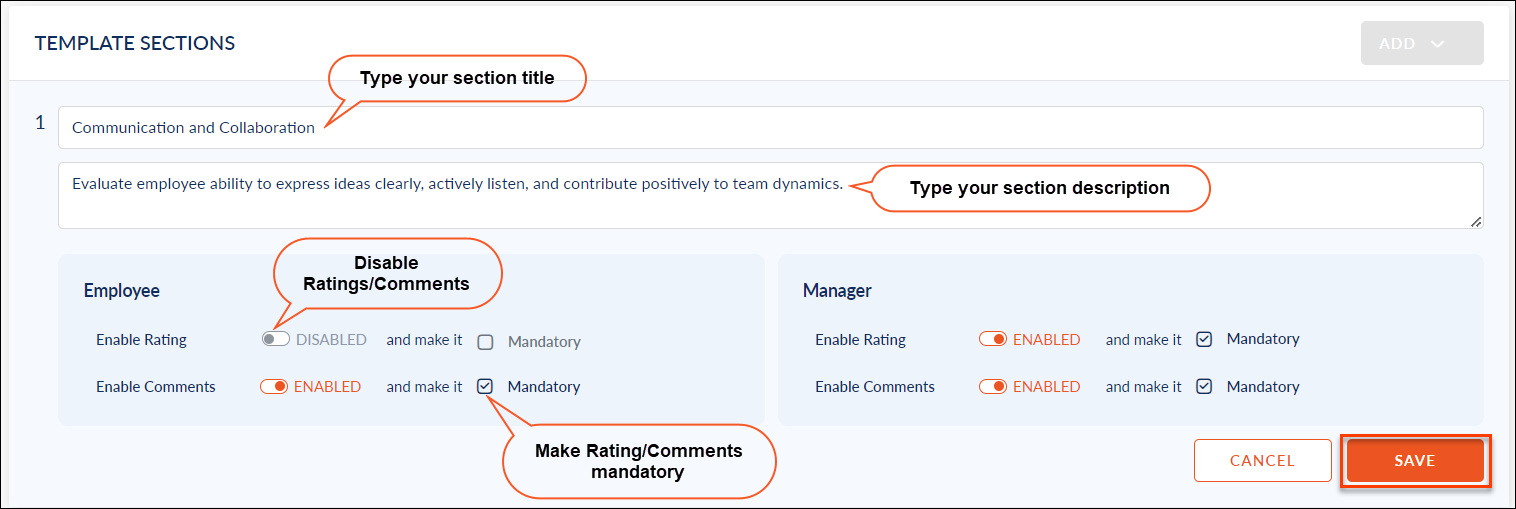Viewport: 1516px width, 509px height.
Task: Toggle Employee Enable Comments switch
Action: [274, 386]
